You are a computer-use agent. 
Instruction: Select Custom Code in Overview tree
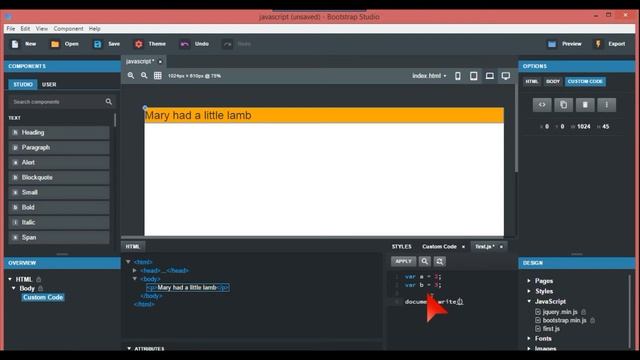tap(43, 297)
